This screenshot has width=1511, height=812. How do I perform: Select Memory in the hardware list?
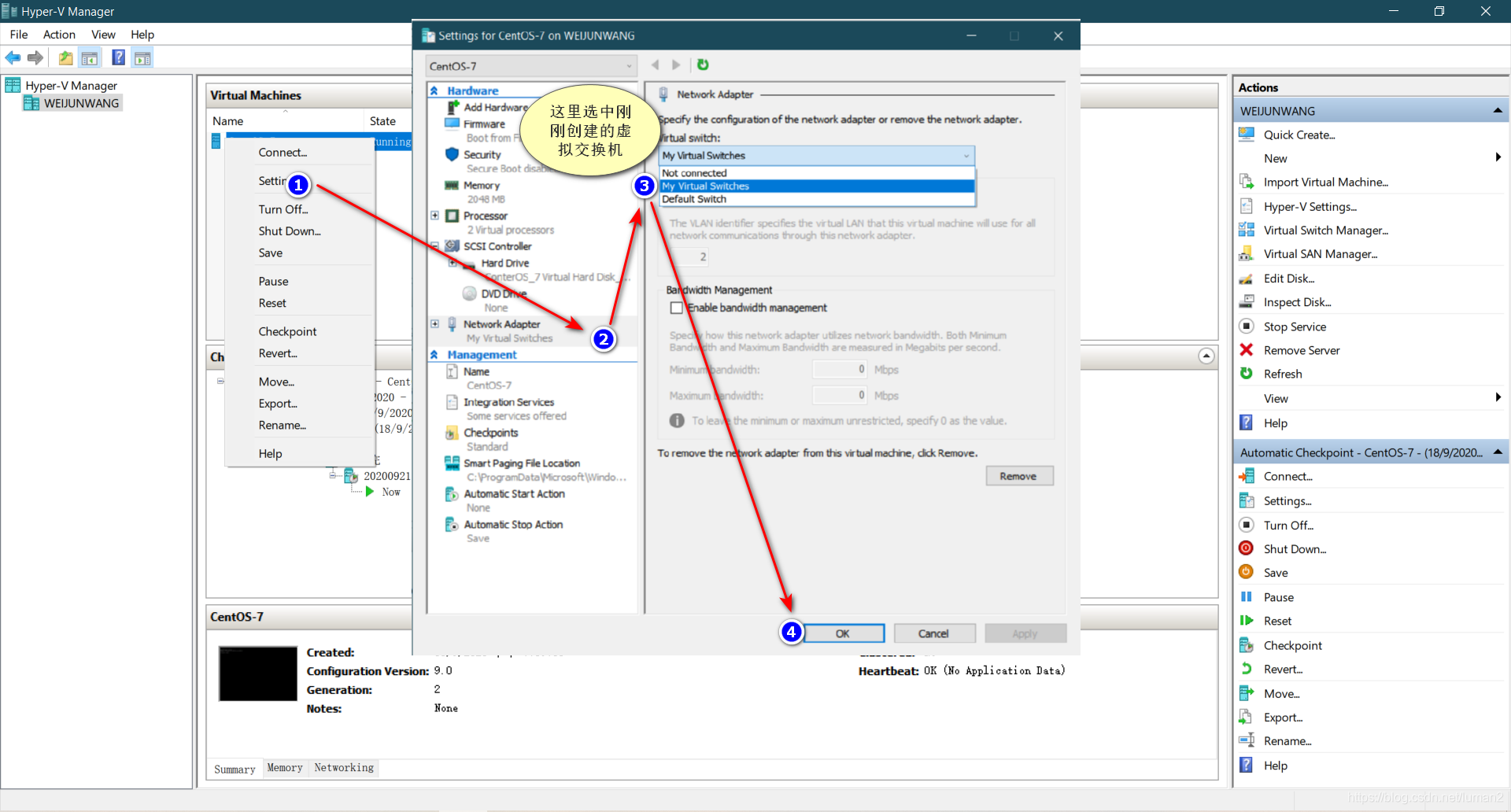point(481,185)
